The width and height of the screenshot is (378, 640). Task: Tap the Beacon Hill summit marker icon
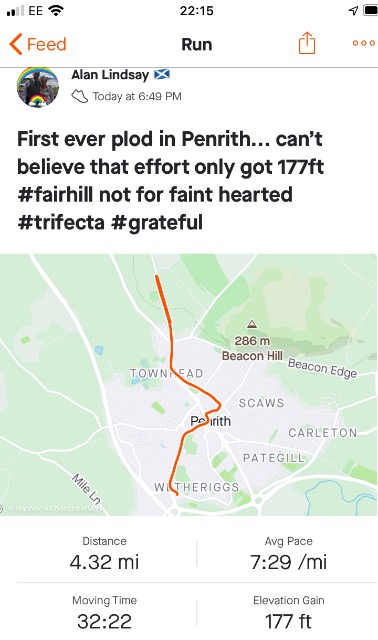click(252, 324)
